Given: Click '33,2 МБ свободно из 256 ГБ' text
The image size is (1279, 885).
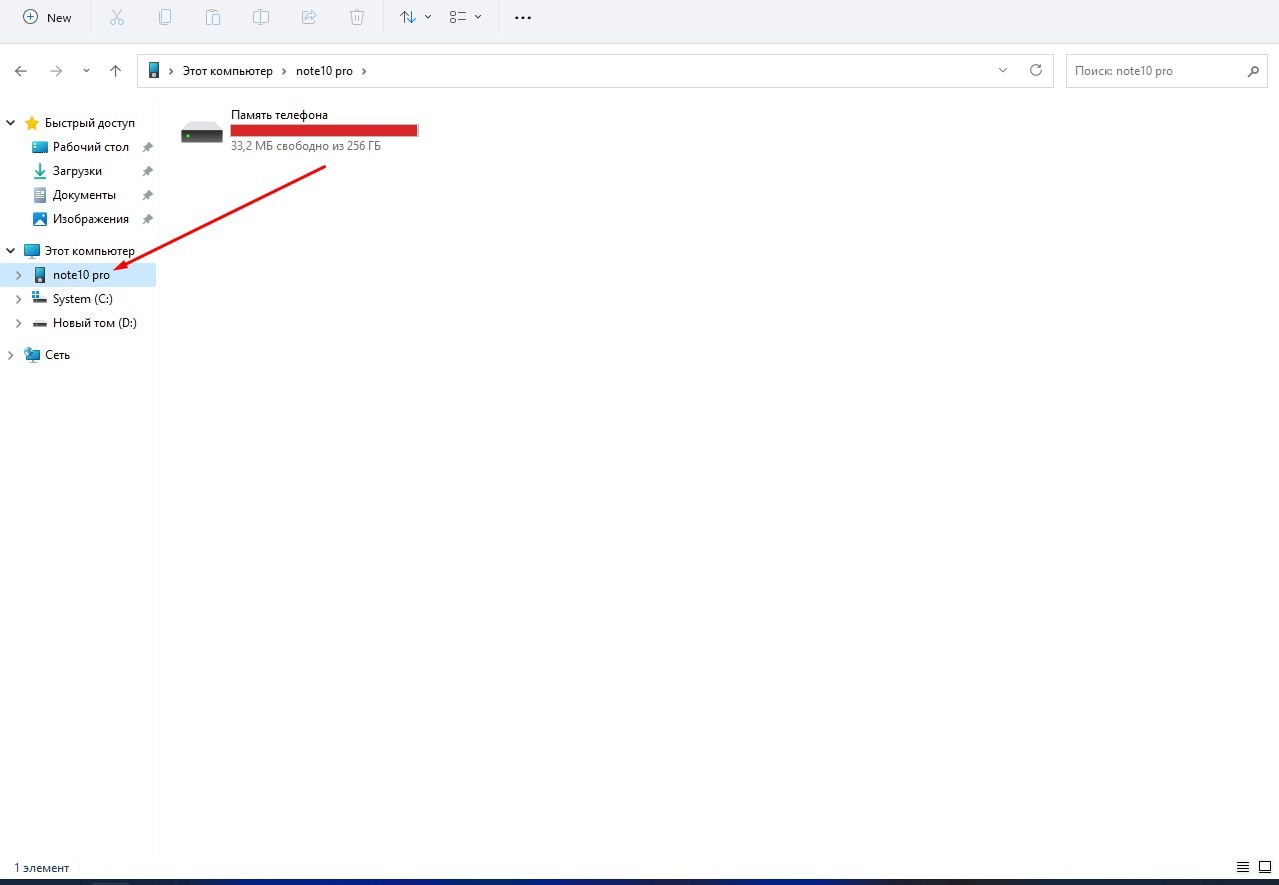Looking at the screenshot, I should (306, 146).
